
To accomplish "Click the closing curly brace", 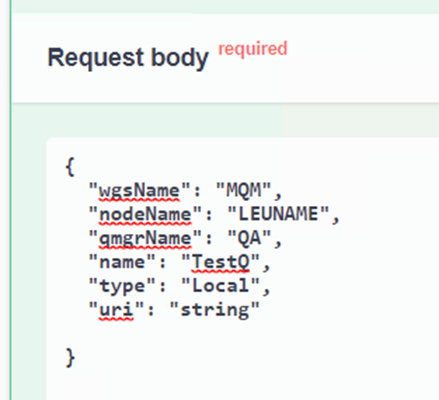I will click(x=70, y=358).
